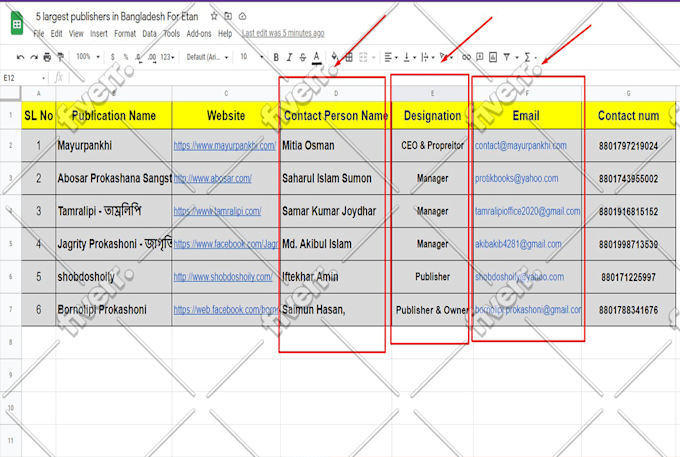The width and height of the screenshot is (680, 457).
Task: Select the 'Publication Name' header cell
Action: coord(114,115)
